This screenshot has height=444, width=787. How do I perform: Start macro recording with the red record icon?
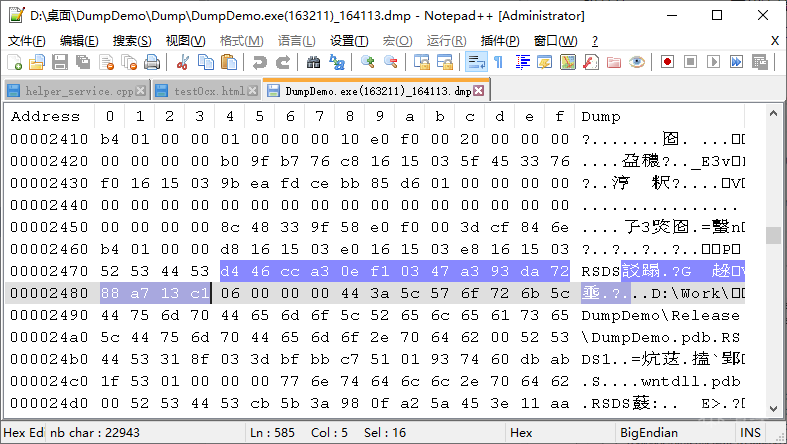pos(667,62)
